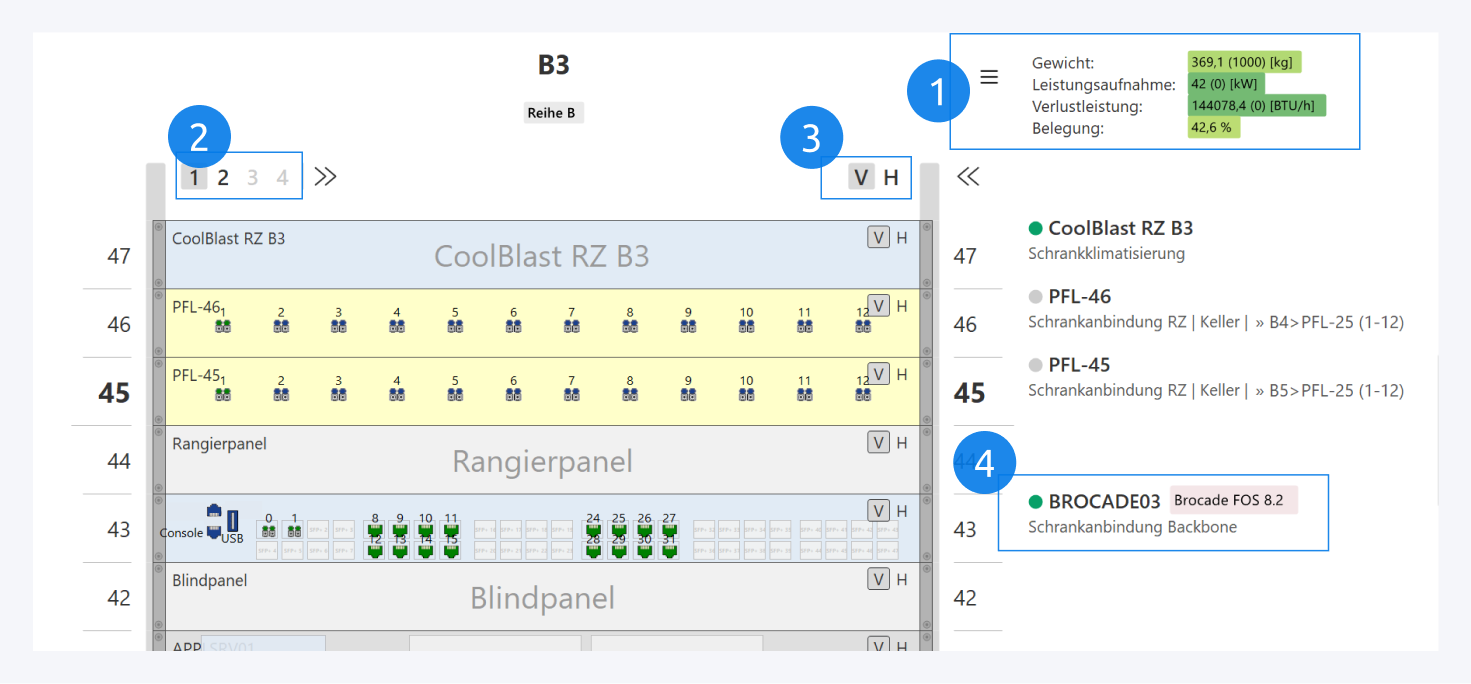The image size is (1471, 684).
Task: Collapse the device list with double left chevron
Action: tap(967, 177)
